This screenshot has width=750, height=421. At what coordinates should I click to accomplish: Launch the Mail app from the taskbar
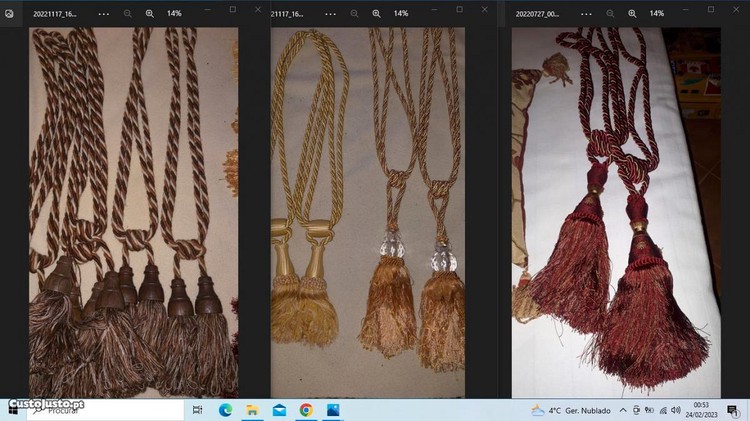coord(279,410)
